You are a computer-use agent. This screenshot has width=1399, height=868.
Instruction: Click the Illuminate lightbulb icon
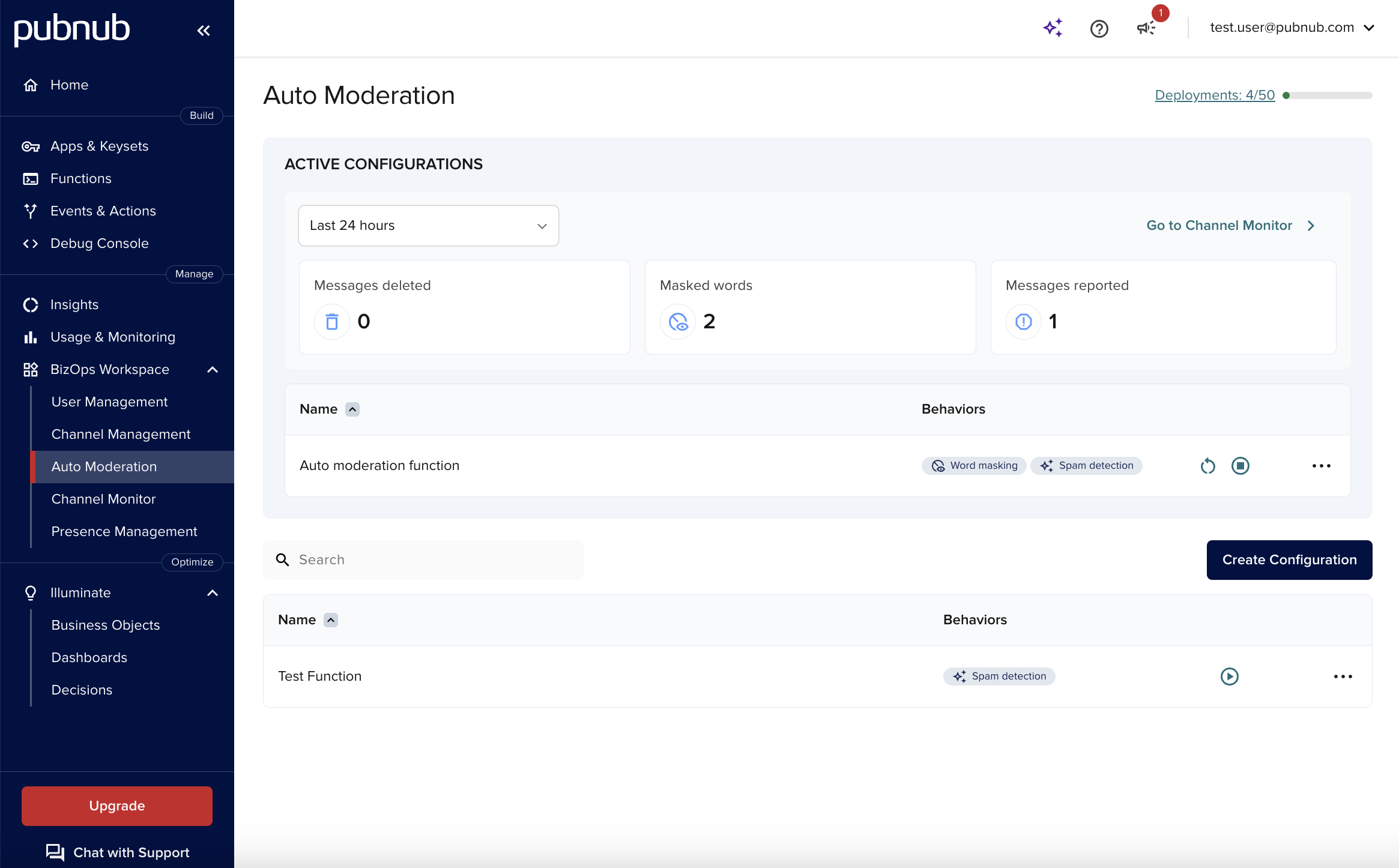click(x=31, y=593)
